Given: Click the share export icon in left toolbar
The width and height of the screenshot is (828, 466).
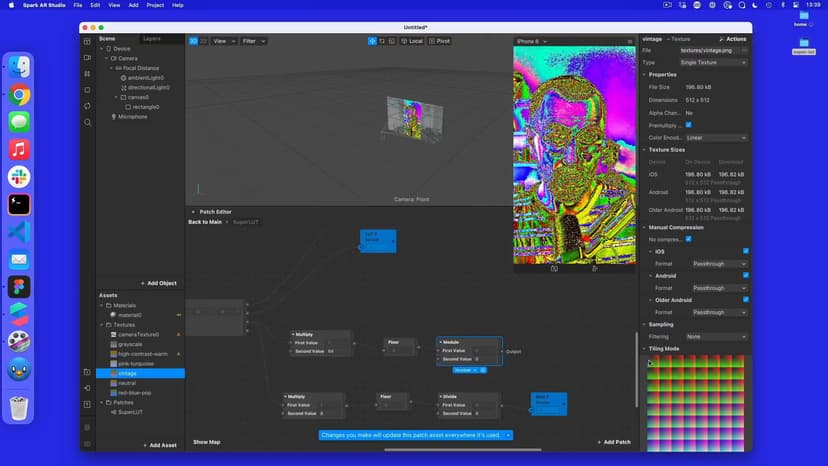Looking at the screenshot, I should [87, 388].
